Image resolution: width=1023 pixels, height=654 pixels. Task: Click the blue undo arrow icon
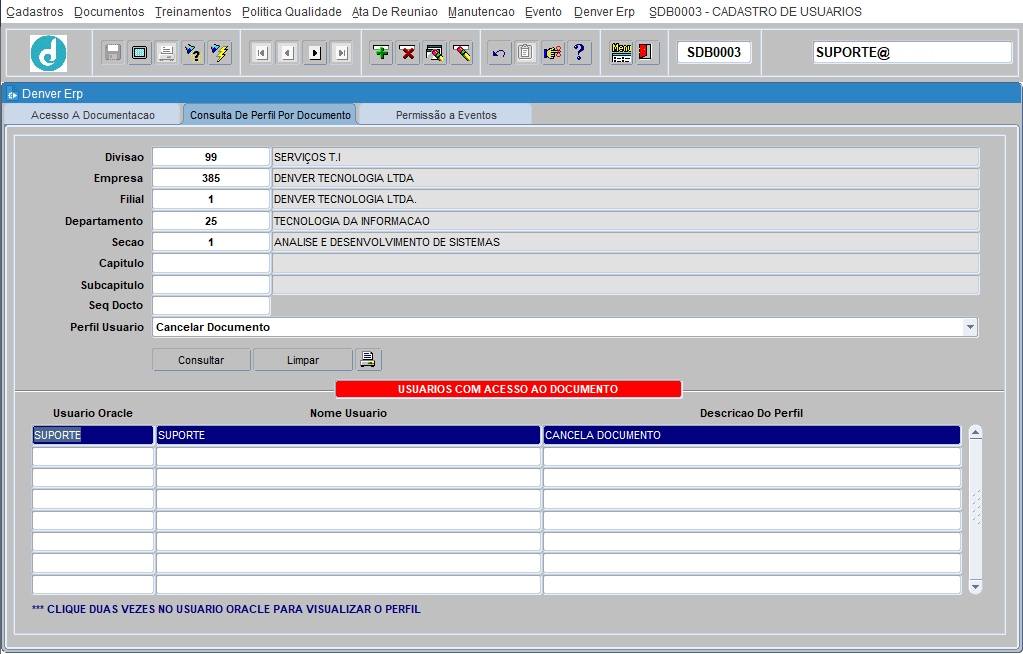click(499, 53)
